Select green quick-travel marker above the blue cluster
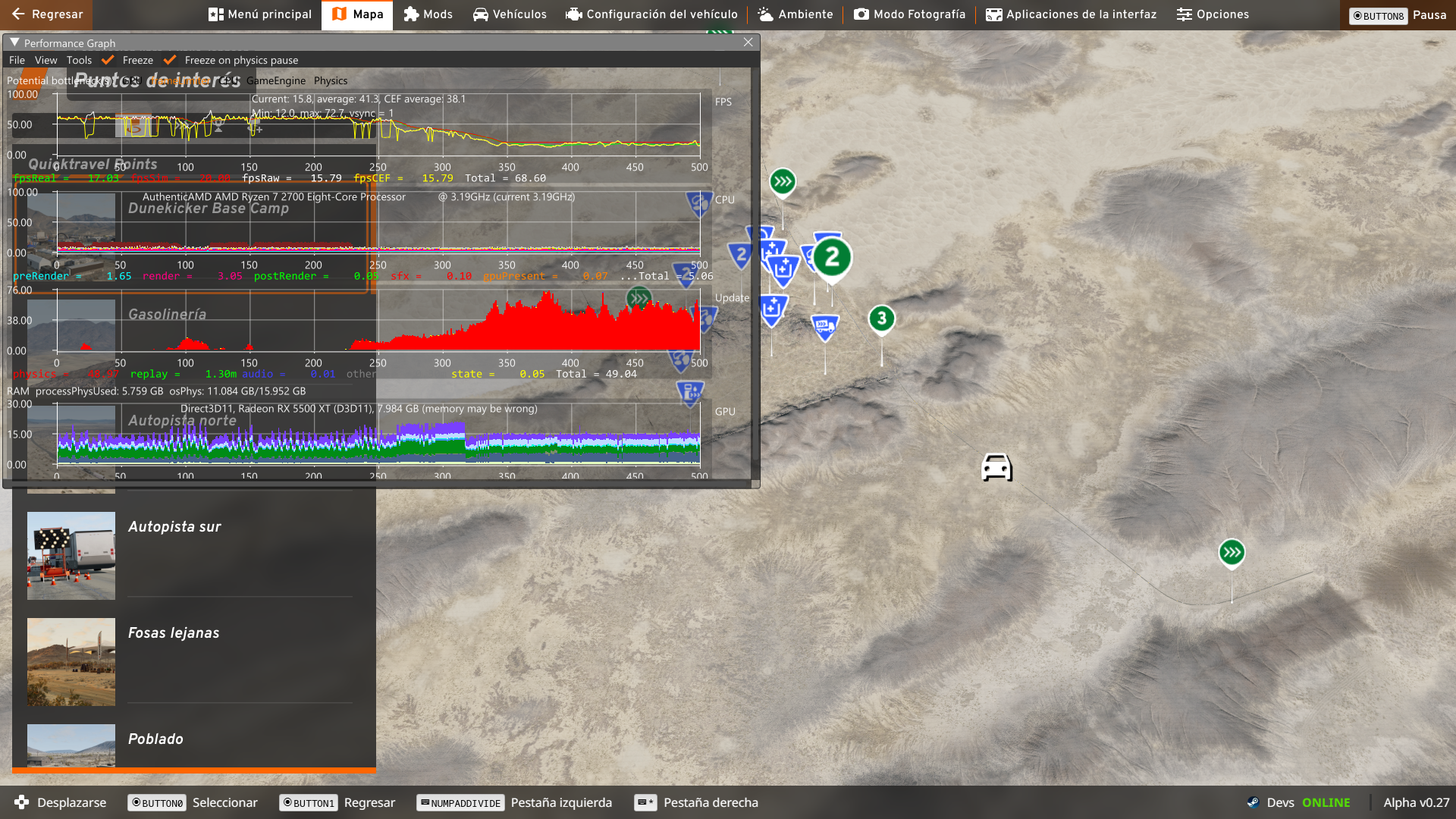The width and height of the screenshot is (1456, 819). [x=783, y=182]
